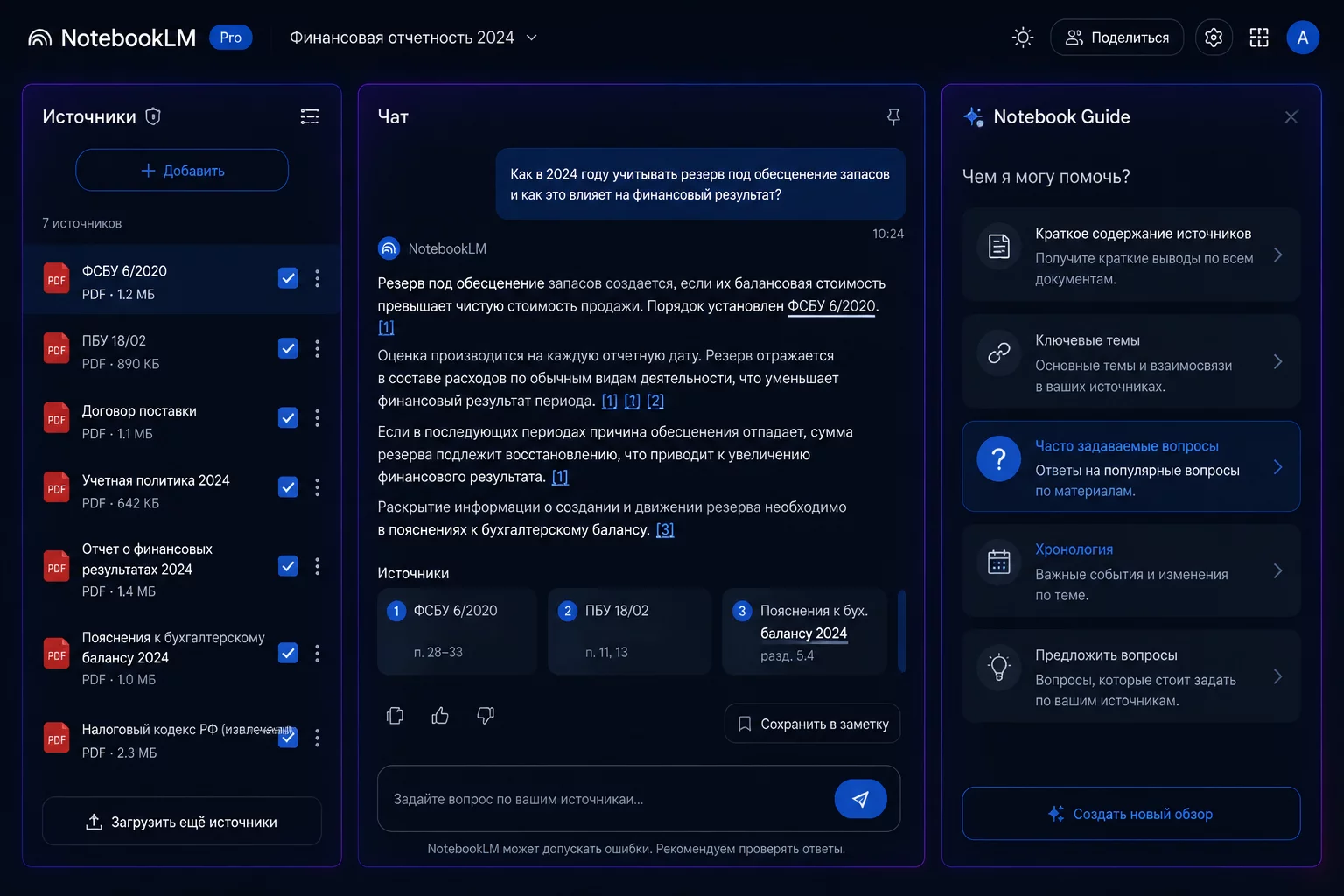This screenshot has height=896, width=1344.
Task: Click the link icon of Ключевые темы
Action: pos(999,353)
